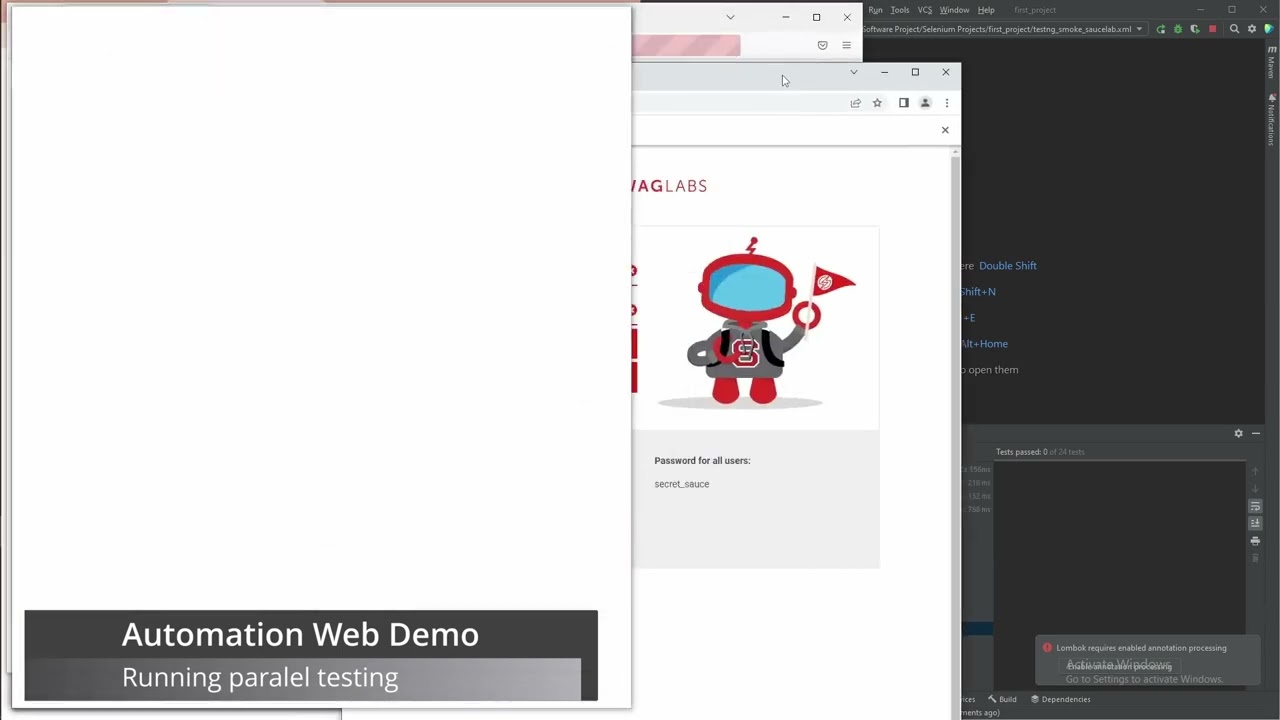Screen dimensions: 1280x720
Task: Open IntelliJ settings gear in top toolbar
Action: coord(1251,29)
